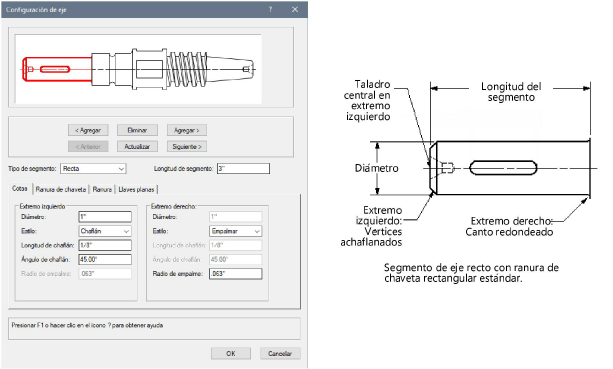The width and height of the screenshot is (613, 369).
Task: Select the red shaft segment in preview
Action: (x=57, y=69)
